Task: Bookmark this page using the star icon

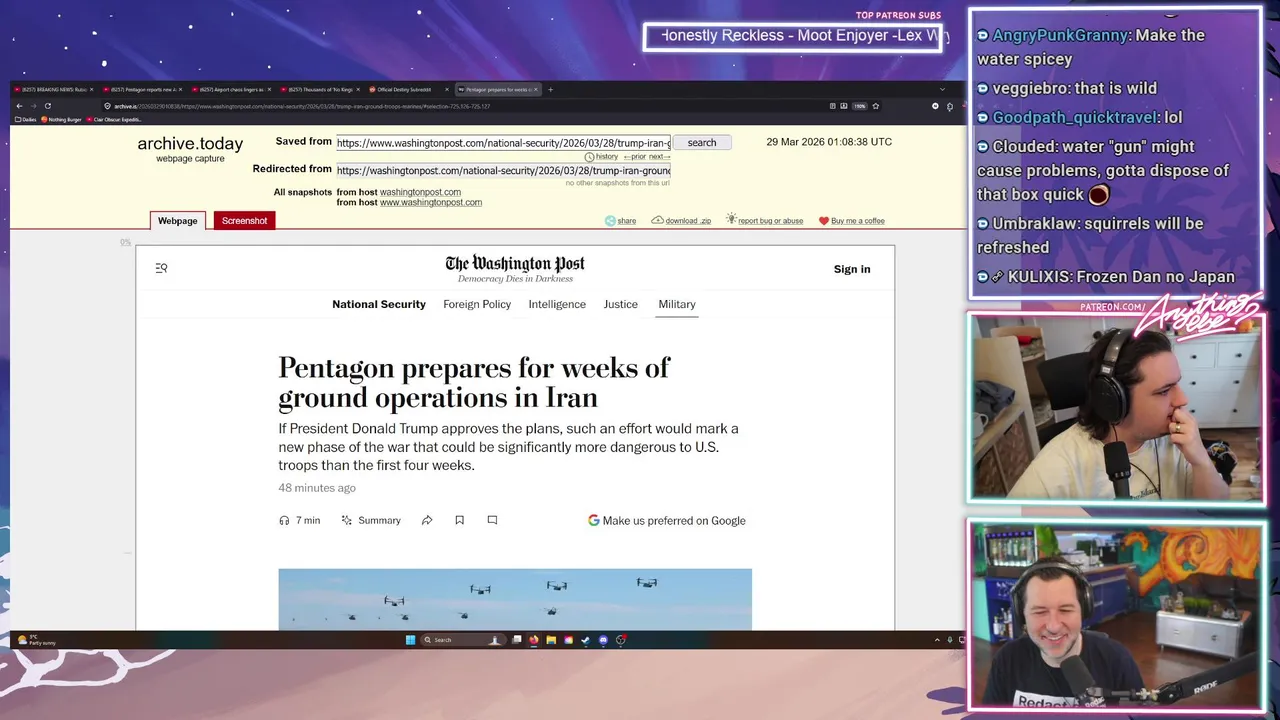Action: point(875,106)
